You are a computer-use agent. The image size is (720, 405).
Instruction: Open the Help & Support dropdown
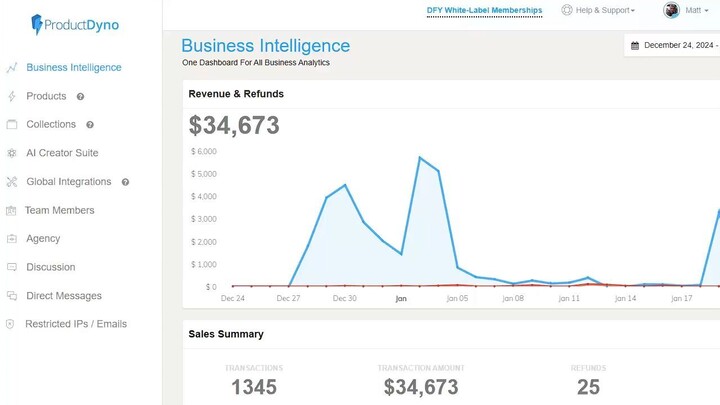598,10
